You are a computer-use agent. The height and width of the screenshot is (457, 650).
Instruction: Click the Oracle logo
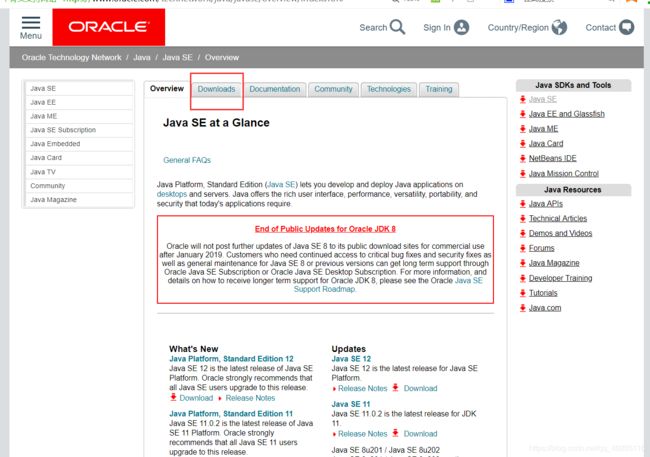coord(109,27)
